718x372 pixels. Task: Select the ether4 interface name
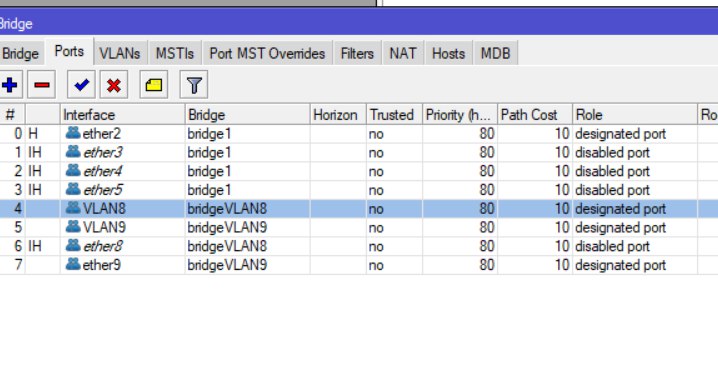(x=103, y=171)
